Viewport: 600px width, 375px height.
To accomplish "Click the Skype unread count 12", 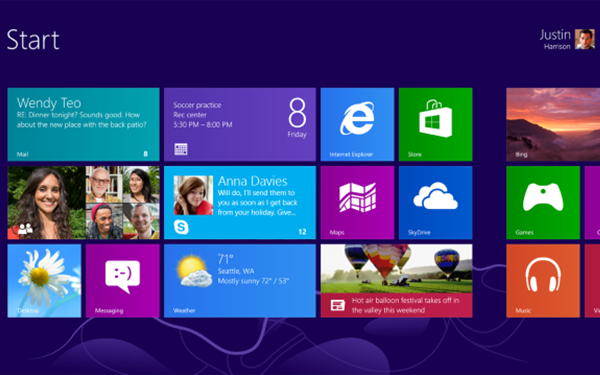I will coord(302,232).
